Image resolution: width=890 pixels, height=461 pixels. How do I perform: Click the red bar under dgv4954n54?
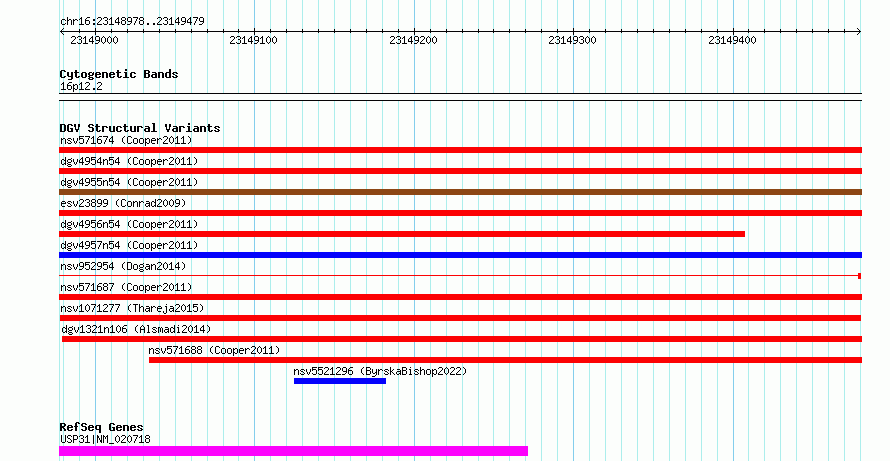click(460, 171)
